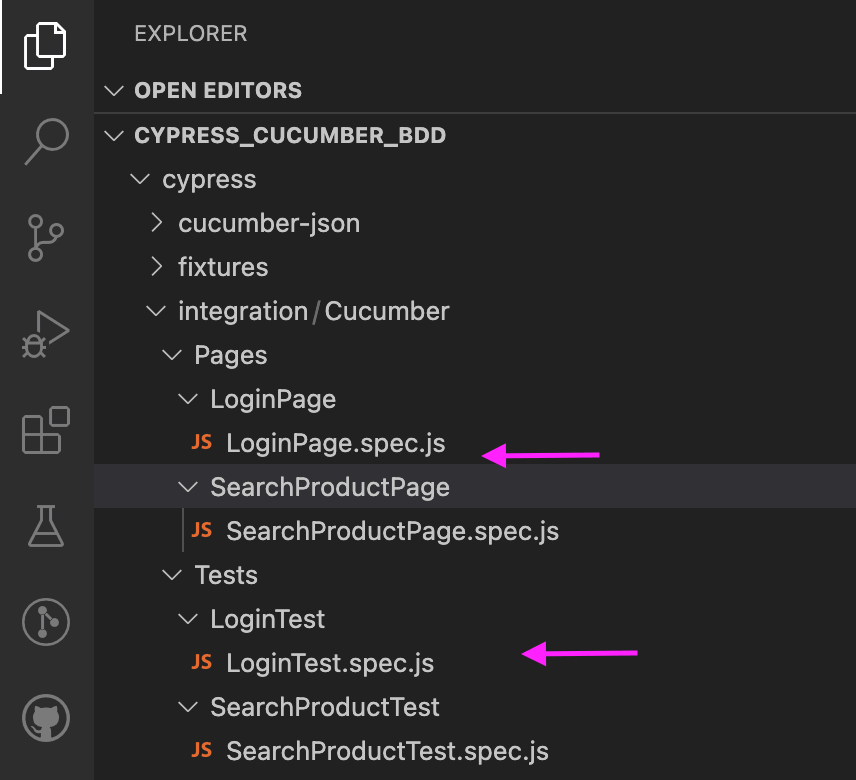Open the Run and Debug view
Screen dimensions: 856x780
[46, 333]
